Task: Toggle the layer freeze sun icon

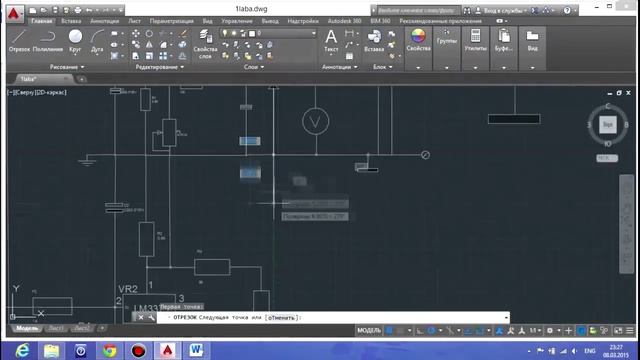Action: tap(234, 33)
